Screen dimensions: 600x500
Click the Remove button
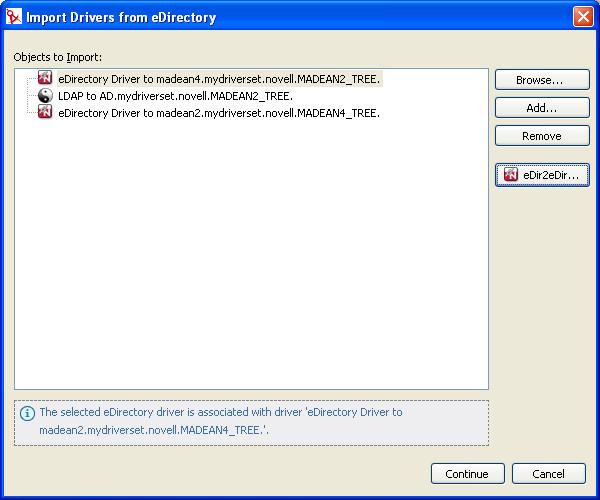click(542, 135)
